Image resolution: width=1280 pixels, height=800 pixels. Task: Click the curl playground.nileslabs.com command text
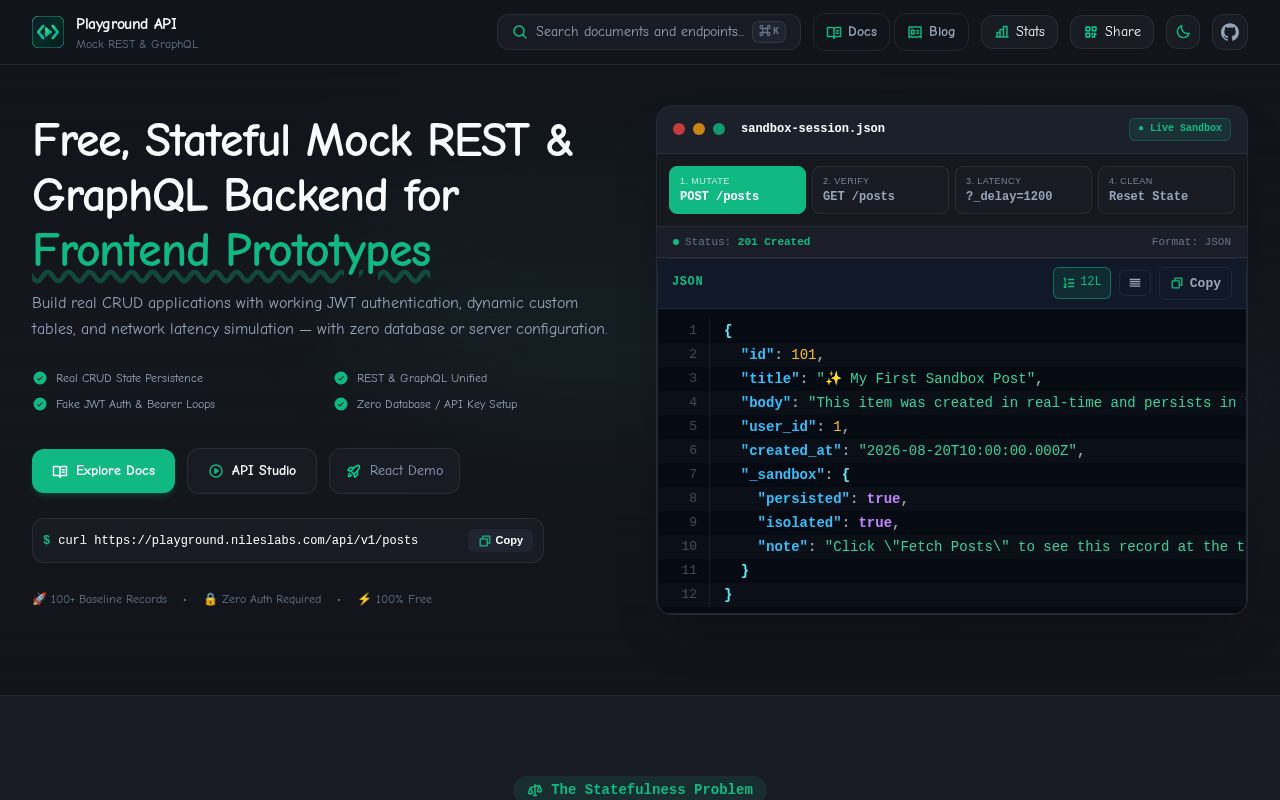(238, 541)
